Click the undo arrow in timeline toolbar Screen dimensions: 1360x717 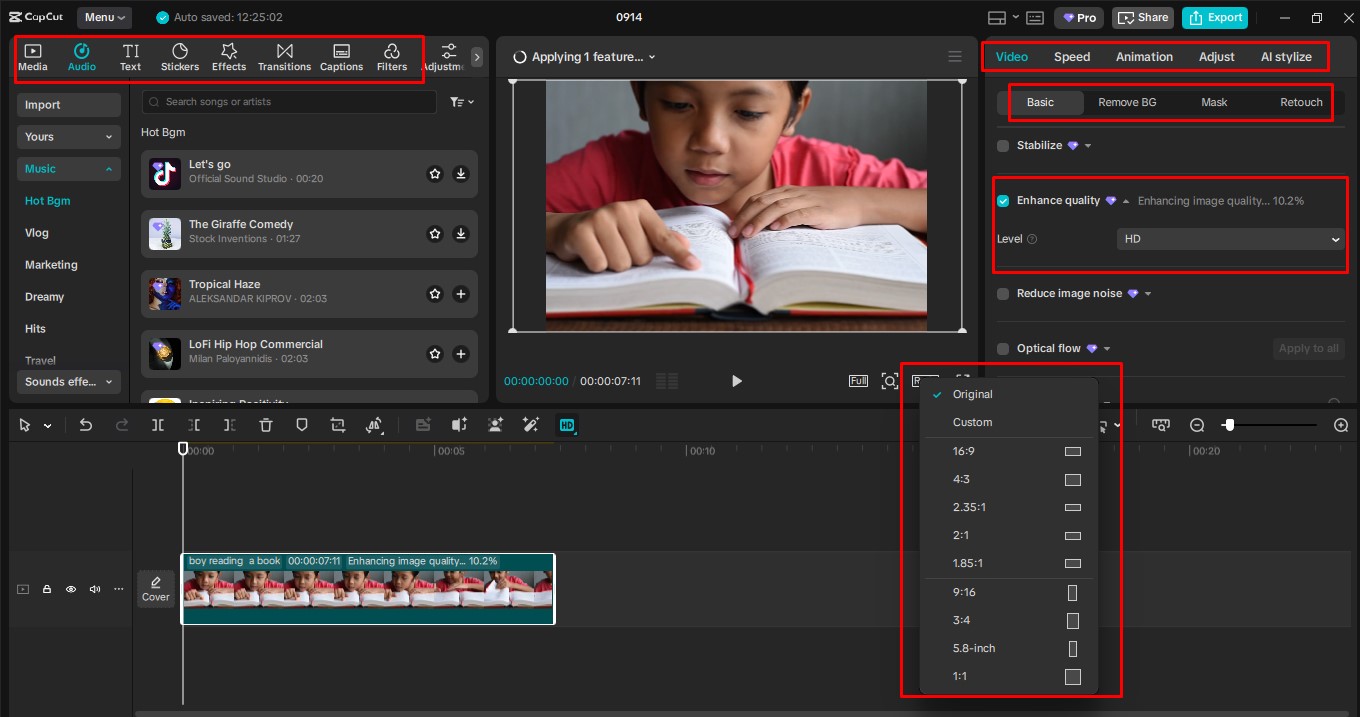click(x=86, y=425)
